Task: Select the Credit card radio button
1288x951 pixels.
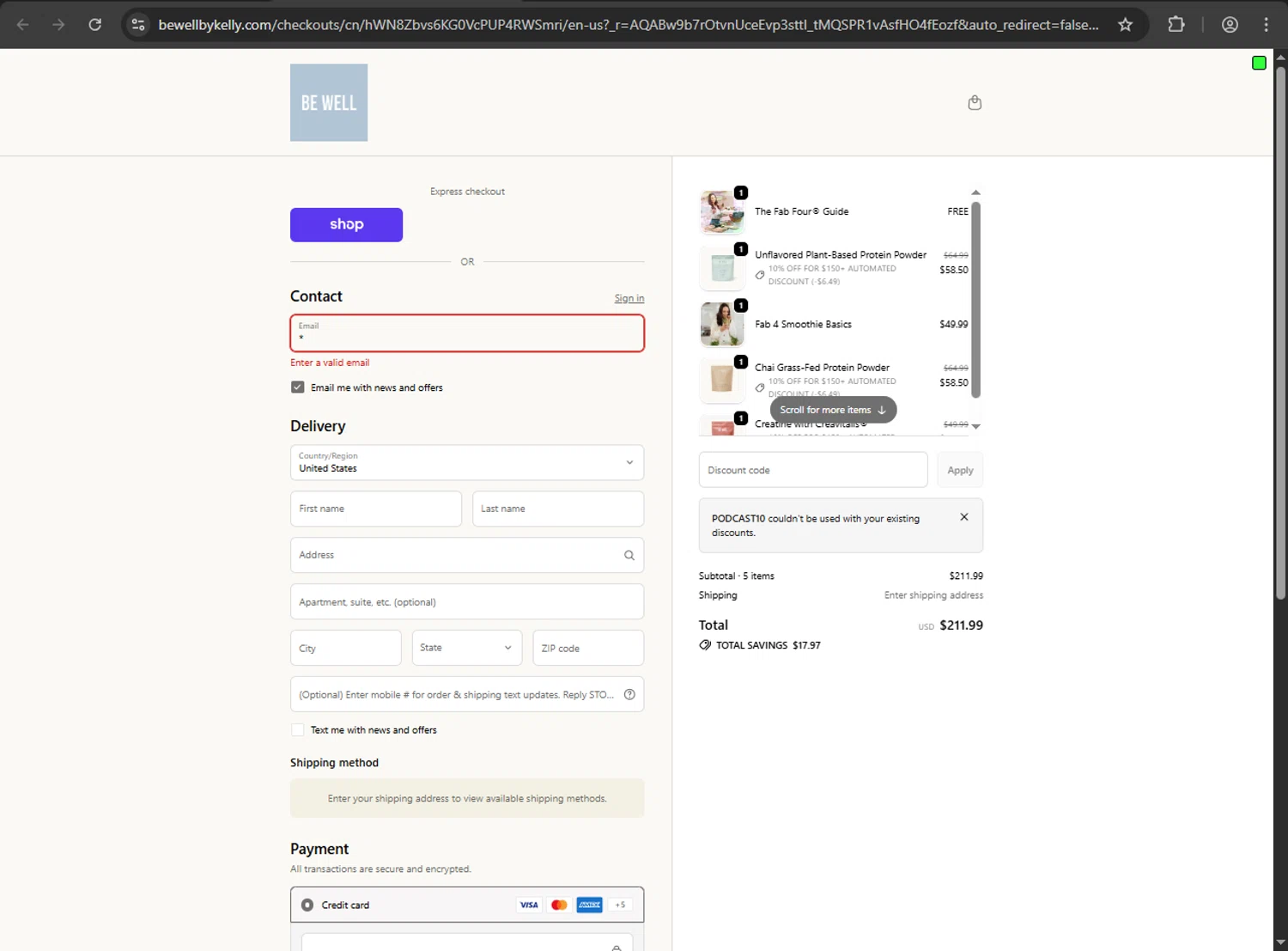Action: [307, 905]
